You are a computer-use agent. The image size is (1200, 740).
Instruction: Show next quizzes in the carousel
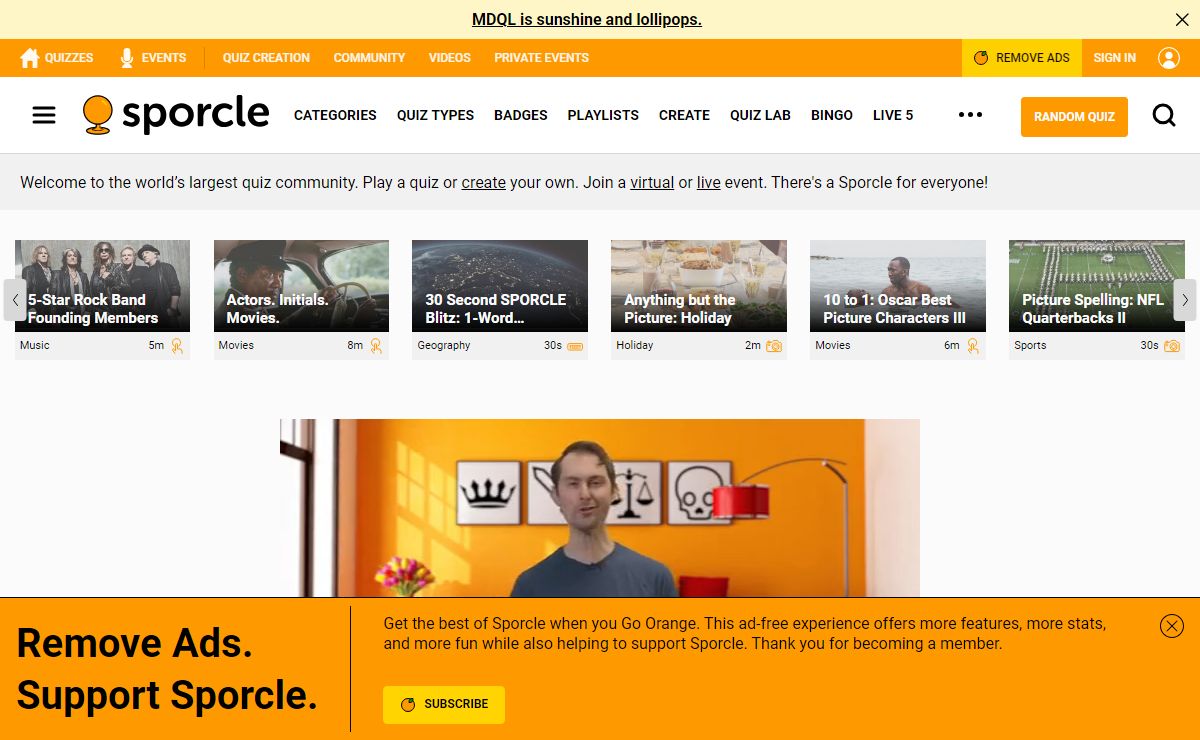[x=1185, y=300]
